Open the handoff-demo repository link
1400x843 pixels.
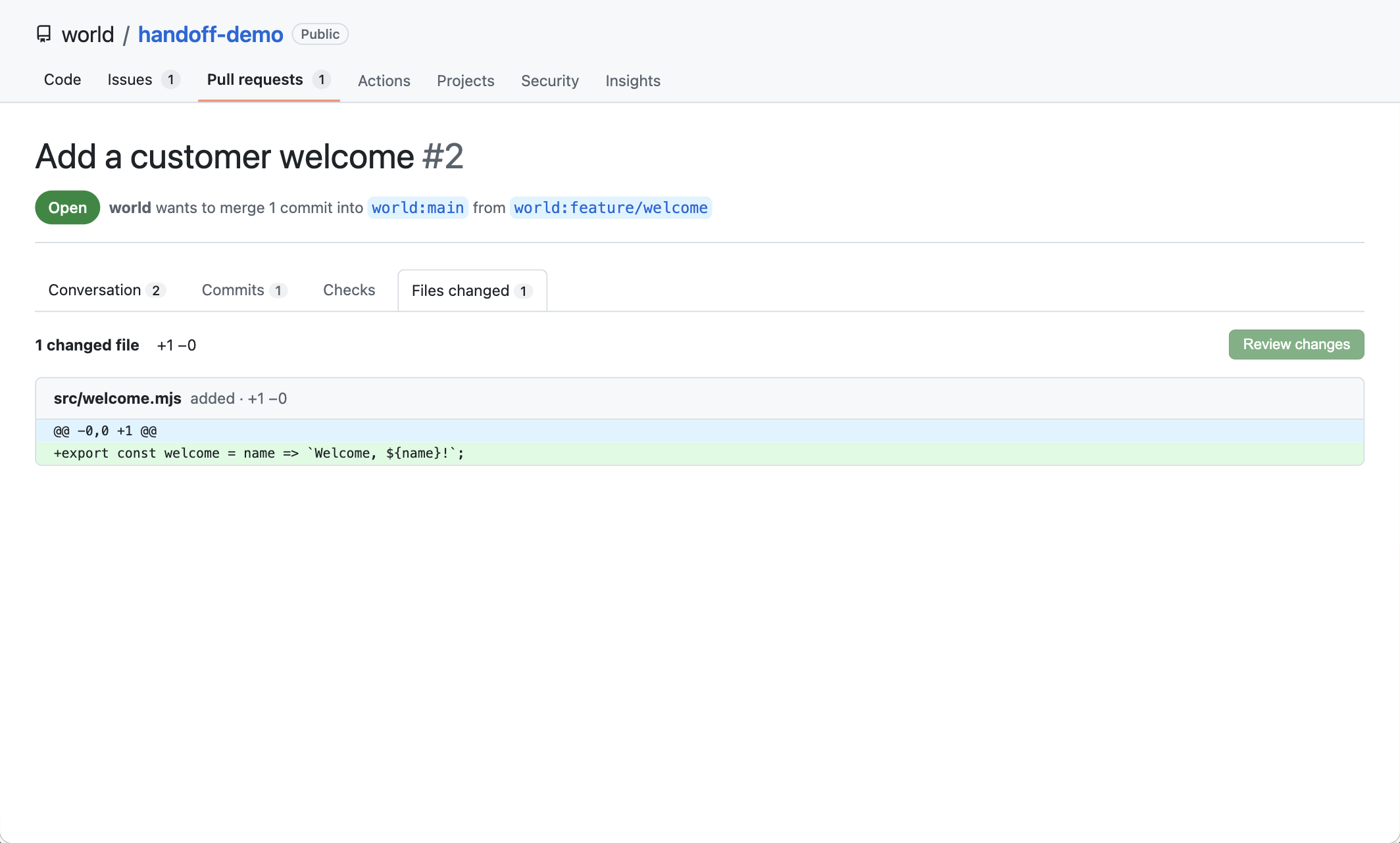click(211, 34)
